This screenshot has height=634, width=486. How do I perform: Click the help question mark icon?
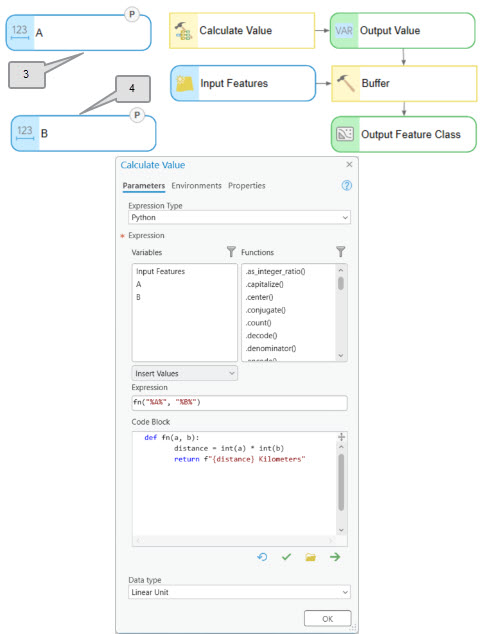[x=347, y=186]
